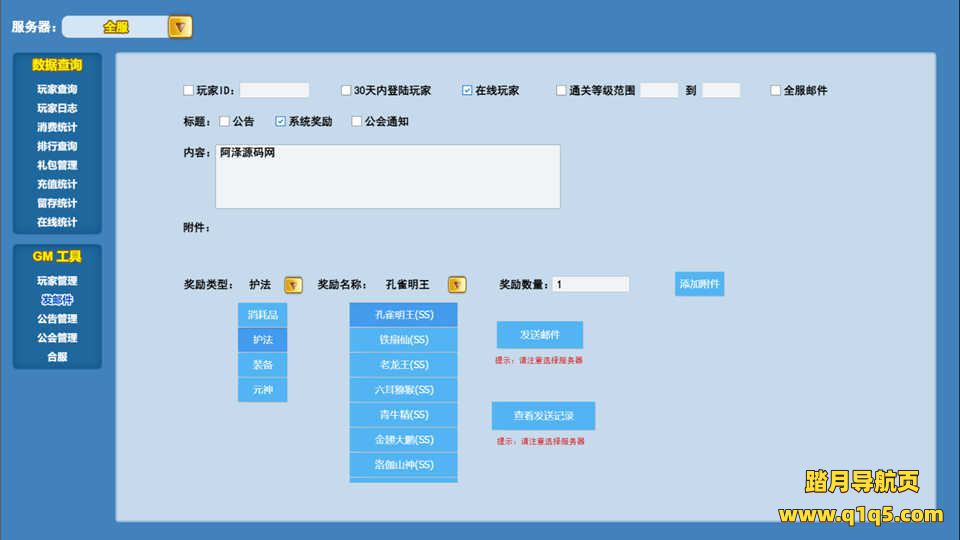
Task: Click the 内容 message text area
Action: 387,177
